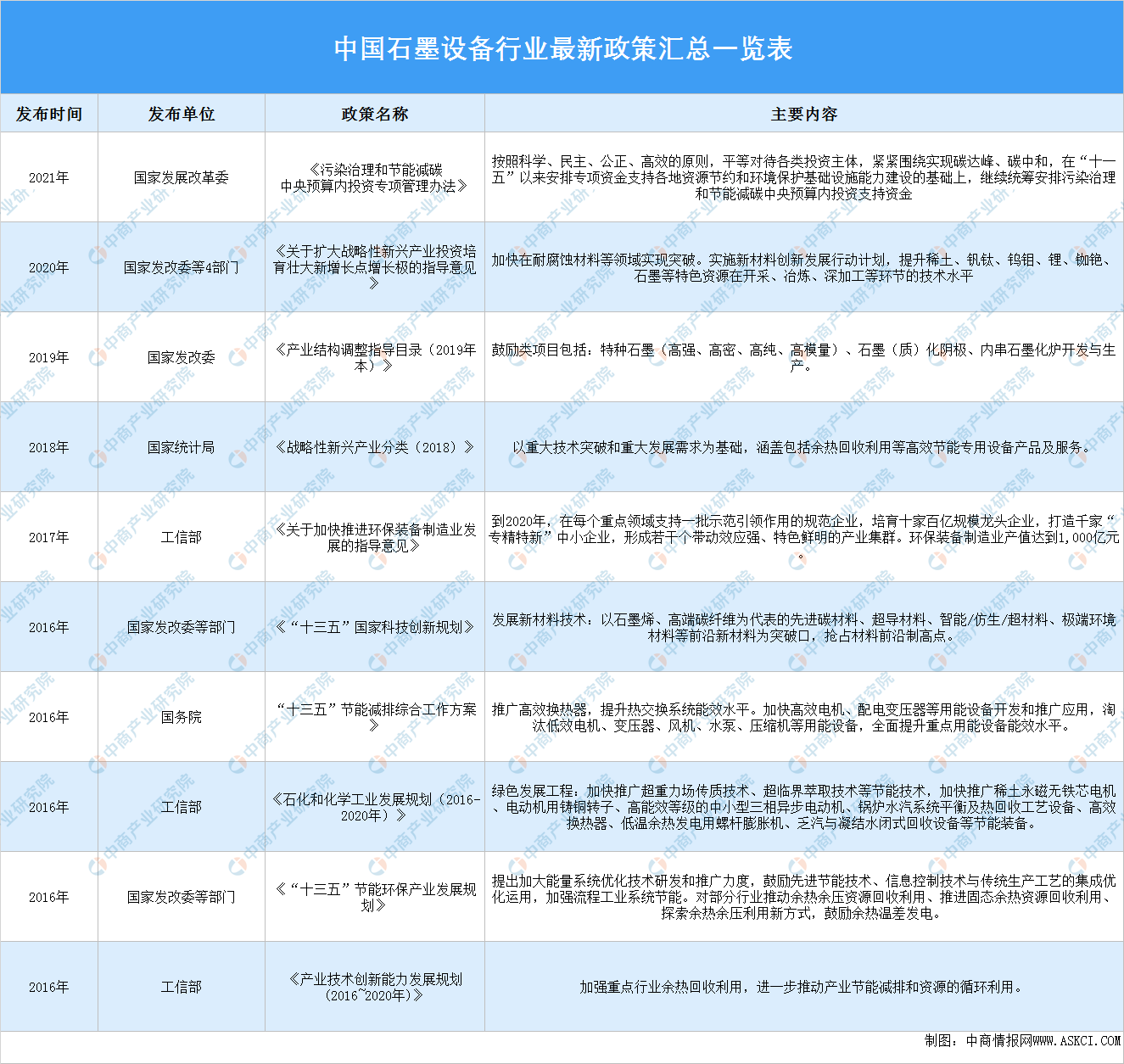Click policy 《石化和化学工业发展规划（2016-2020年）》

coord(375,807)
